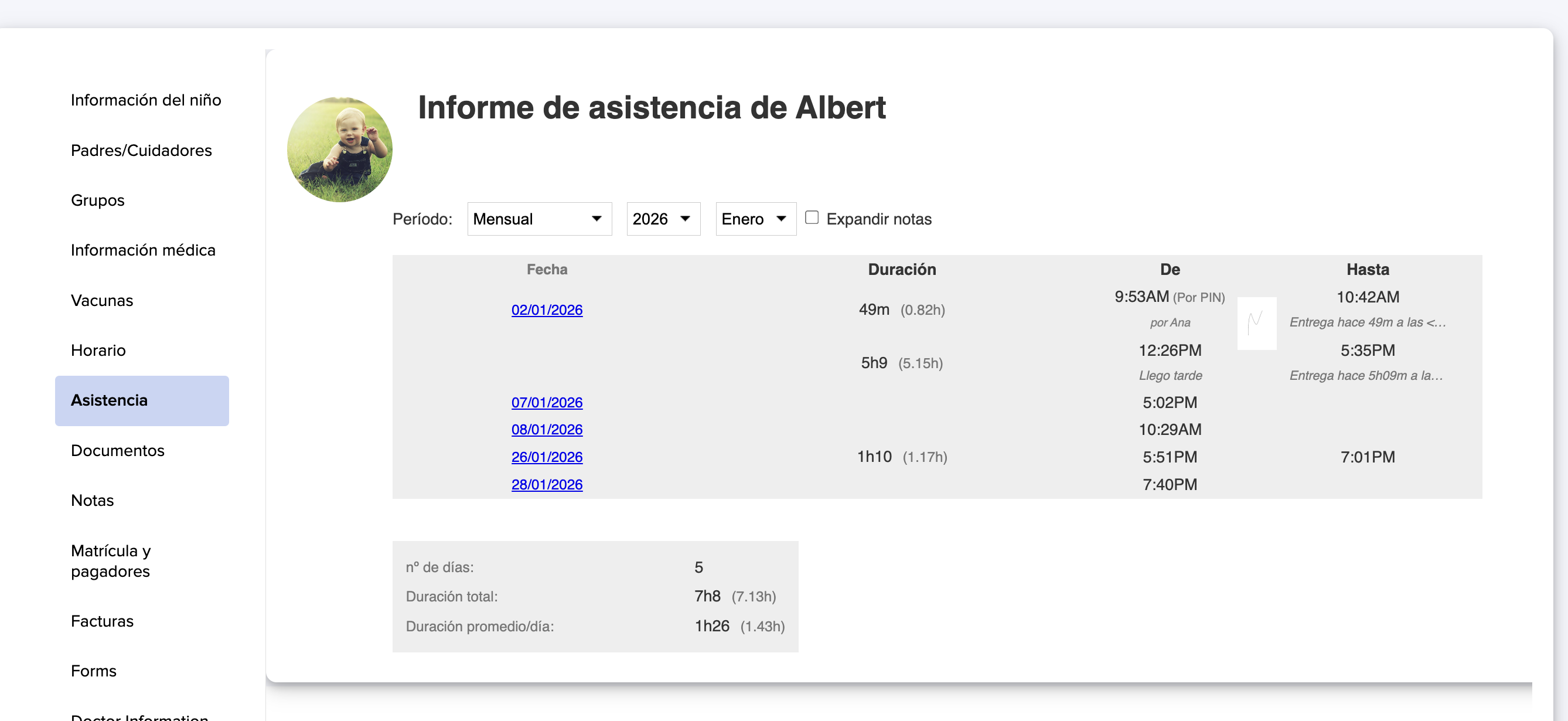Open the 26/01/2026 date link

click(x=547, y=457)
